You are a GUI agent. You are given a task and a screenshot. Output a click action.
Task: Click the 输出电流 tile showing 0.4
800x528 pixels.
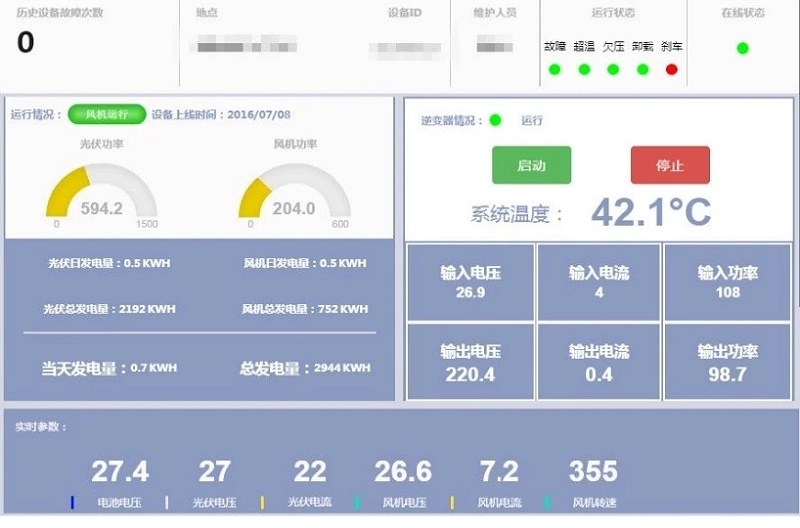[x=599, y=362]
